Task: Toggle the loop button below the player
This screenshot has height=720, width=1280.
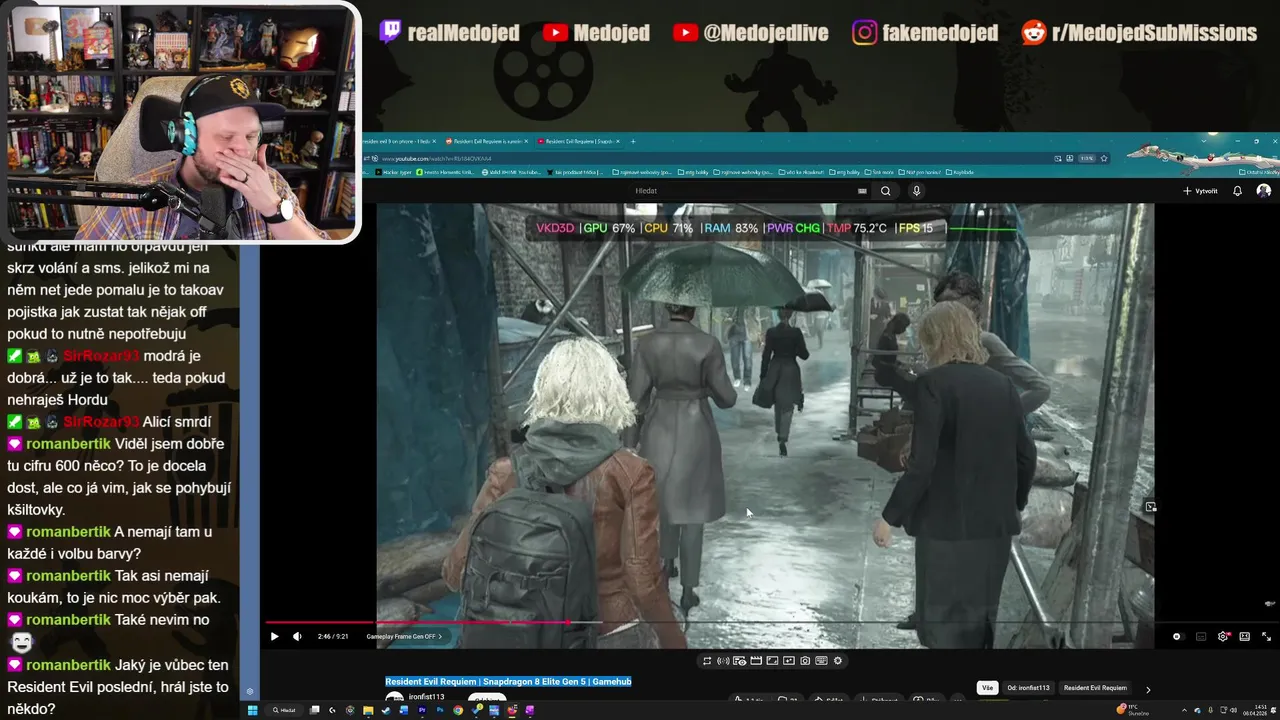Action: (x=707, y=661)
